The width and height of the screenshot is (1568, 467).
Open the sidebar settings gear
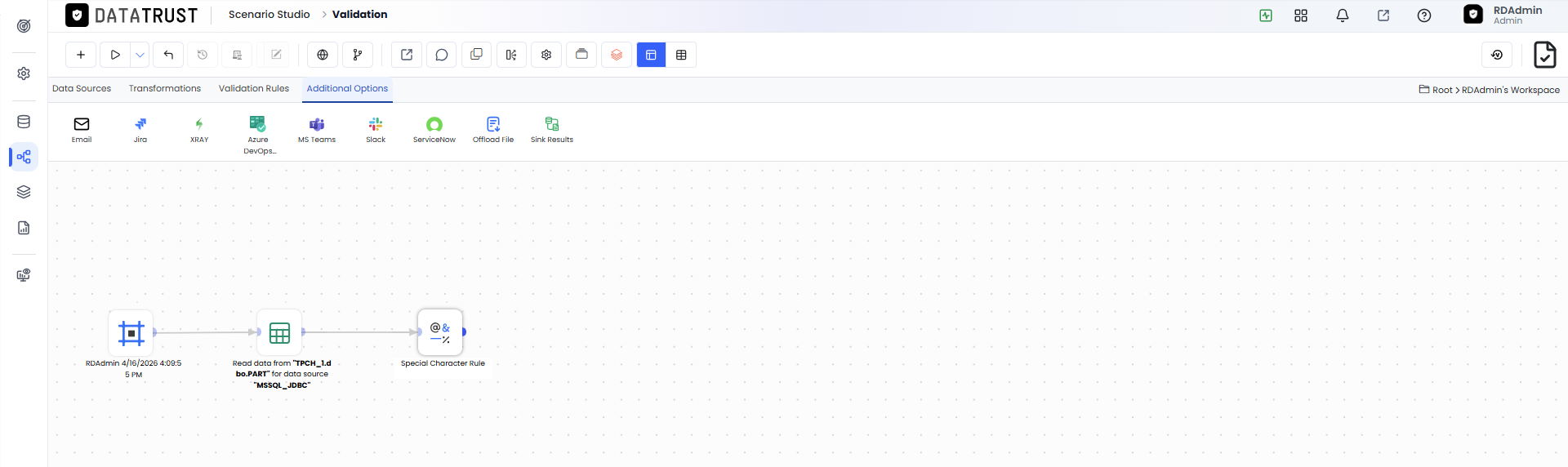point(24,73)
